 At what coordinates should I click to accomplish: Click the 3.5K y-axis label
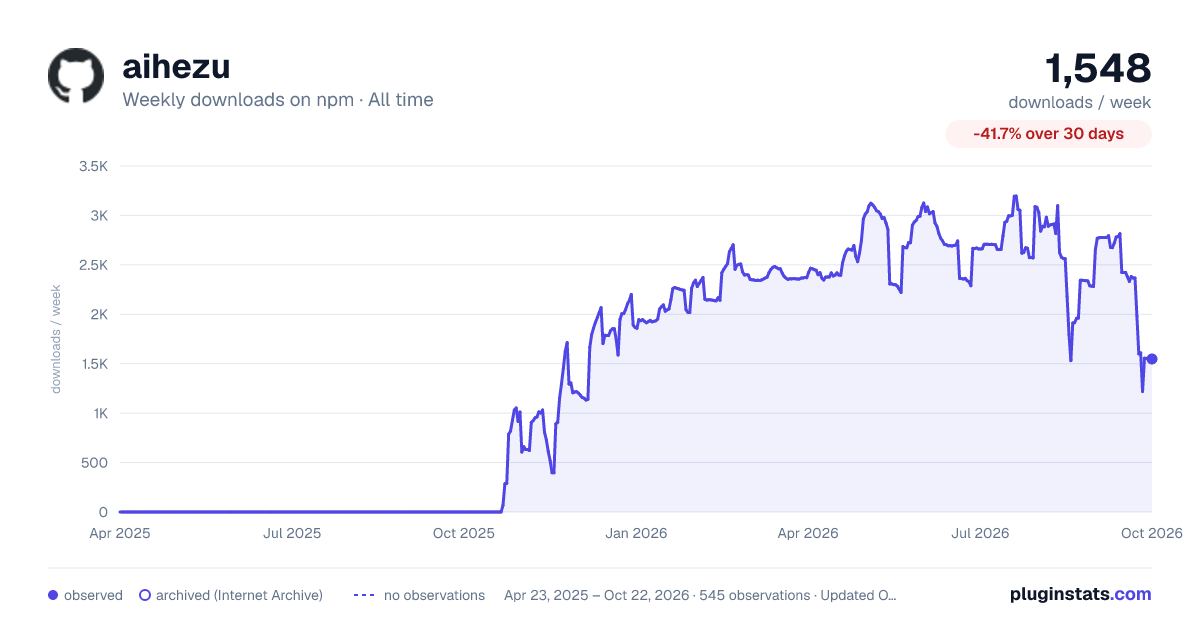point(93,166)
